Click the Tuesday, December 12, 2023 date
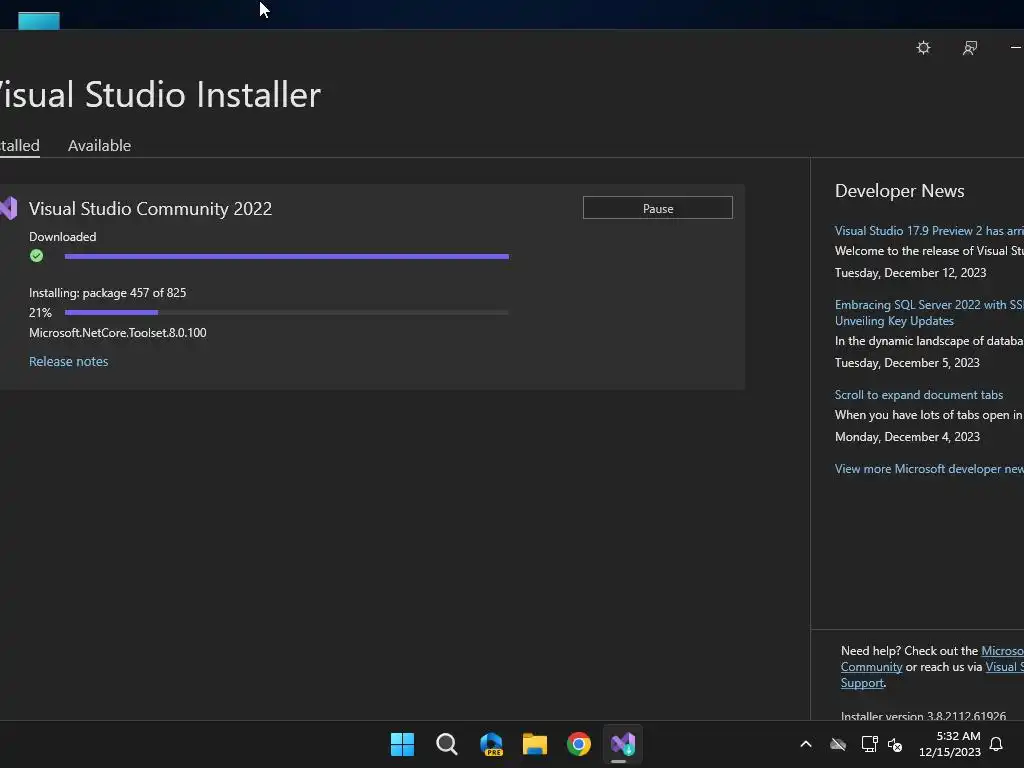Screen dimensions: 1024x768 click(x=910, y=272)
